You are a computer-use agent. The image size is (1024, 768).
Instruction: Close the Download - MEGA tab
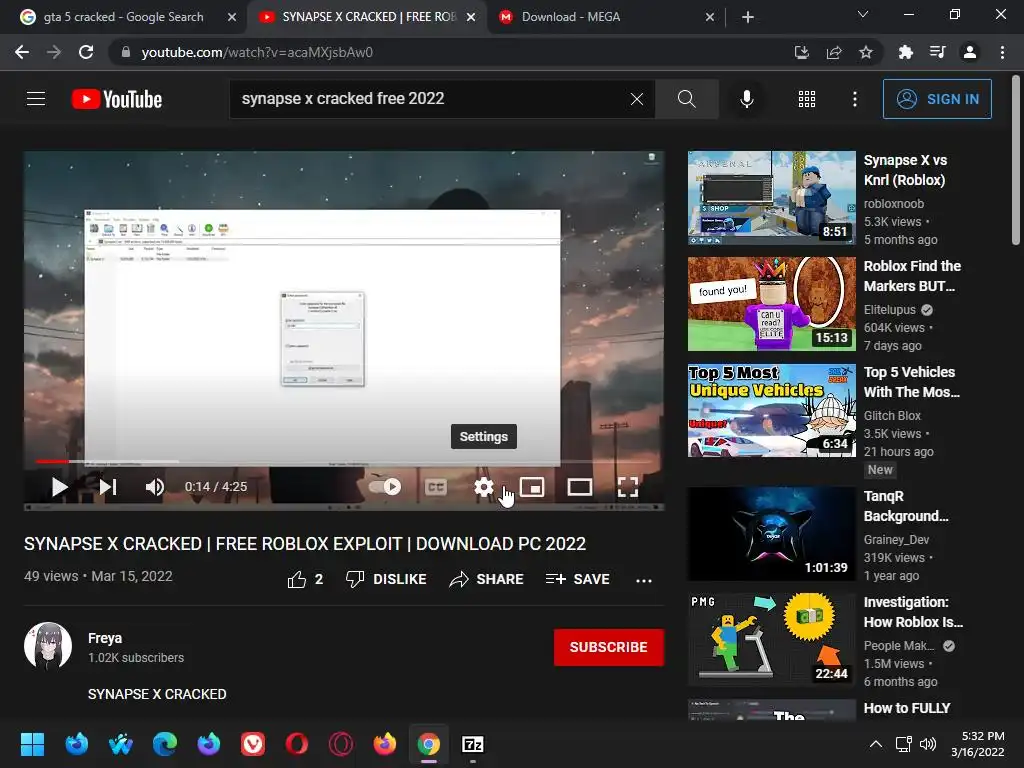[710, 17]
